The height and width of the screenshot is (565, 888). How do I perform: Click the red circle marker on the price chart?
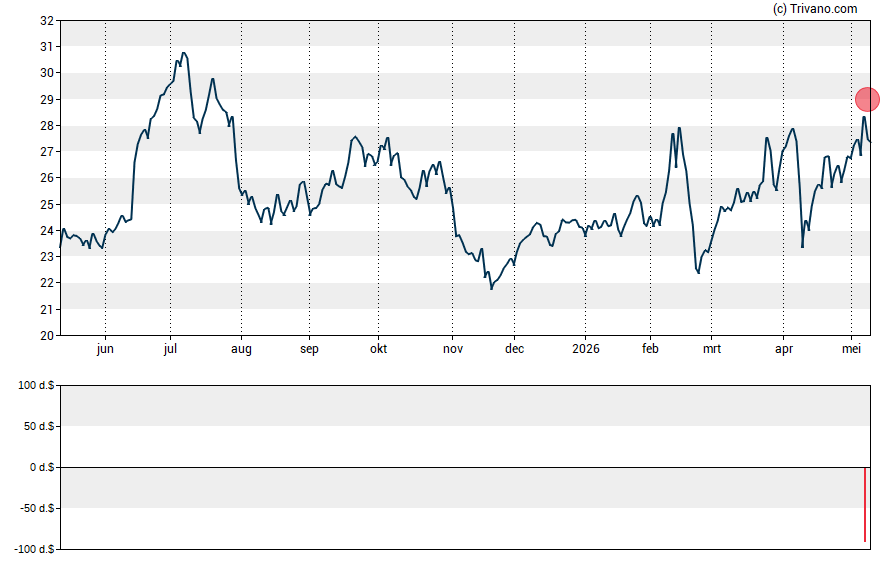pyautogui.click(x=867, y=99)
